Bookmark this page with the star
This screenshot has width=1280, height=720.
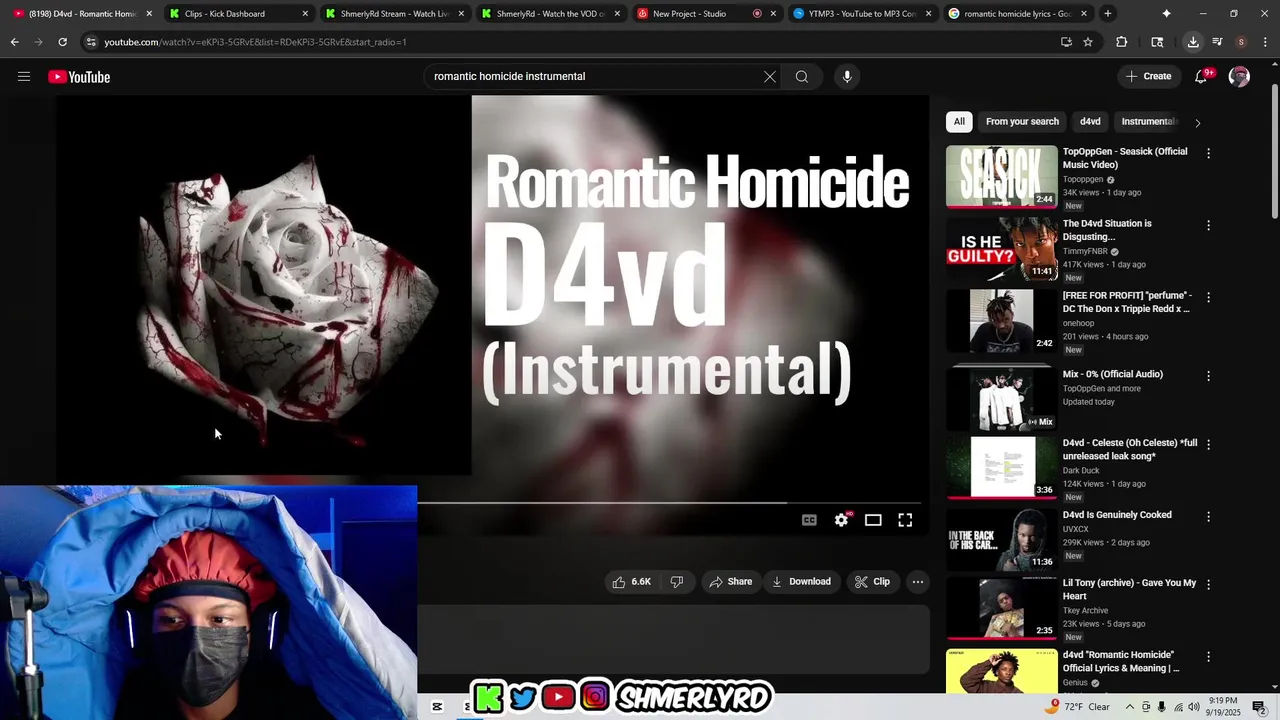coord(1088,42)
